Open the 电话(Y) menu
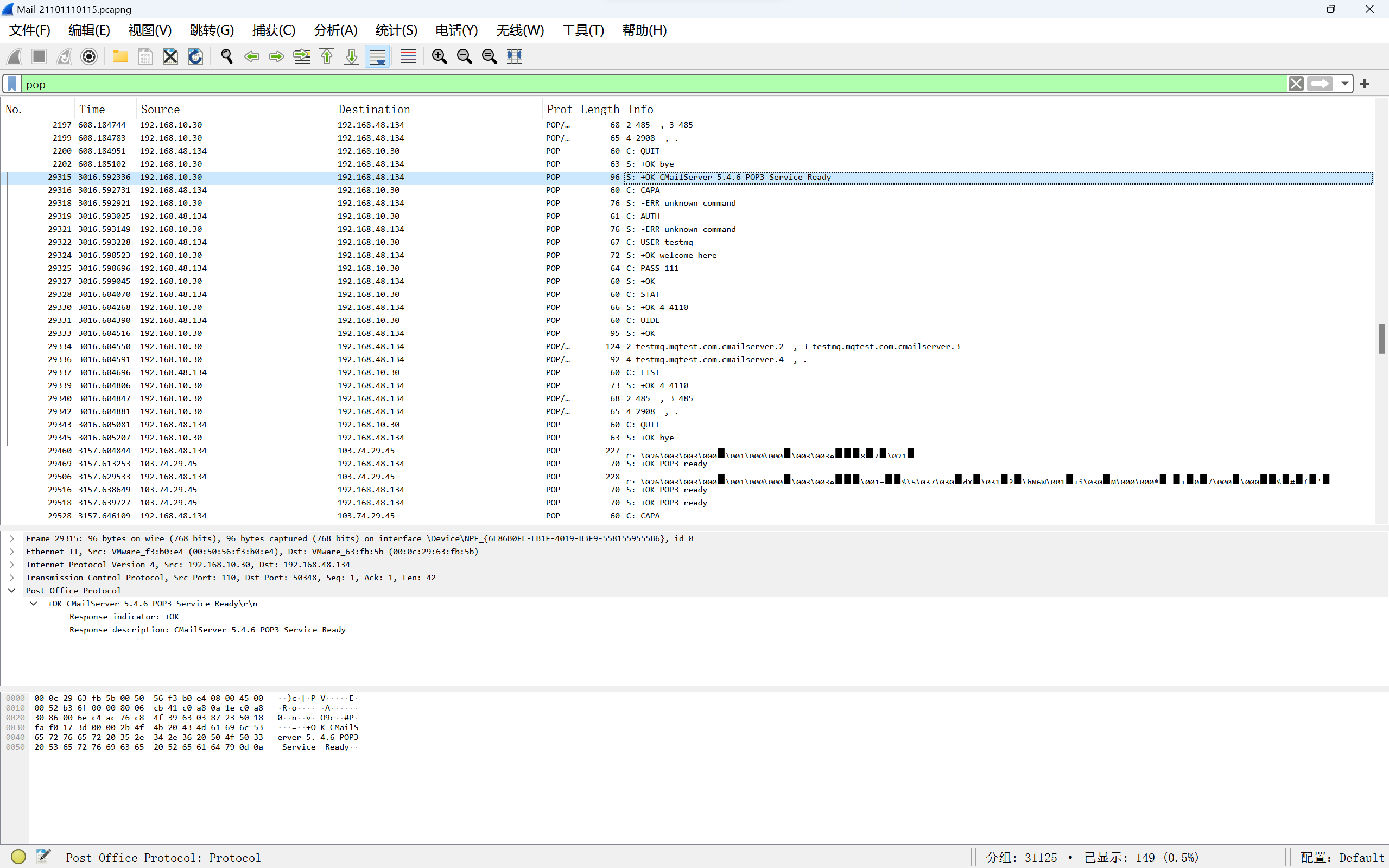This screenshot has height=868, width=1389. click(x=457, y=30)
